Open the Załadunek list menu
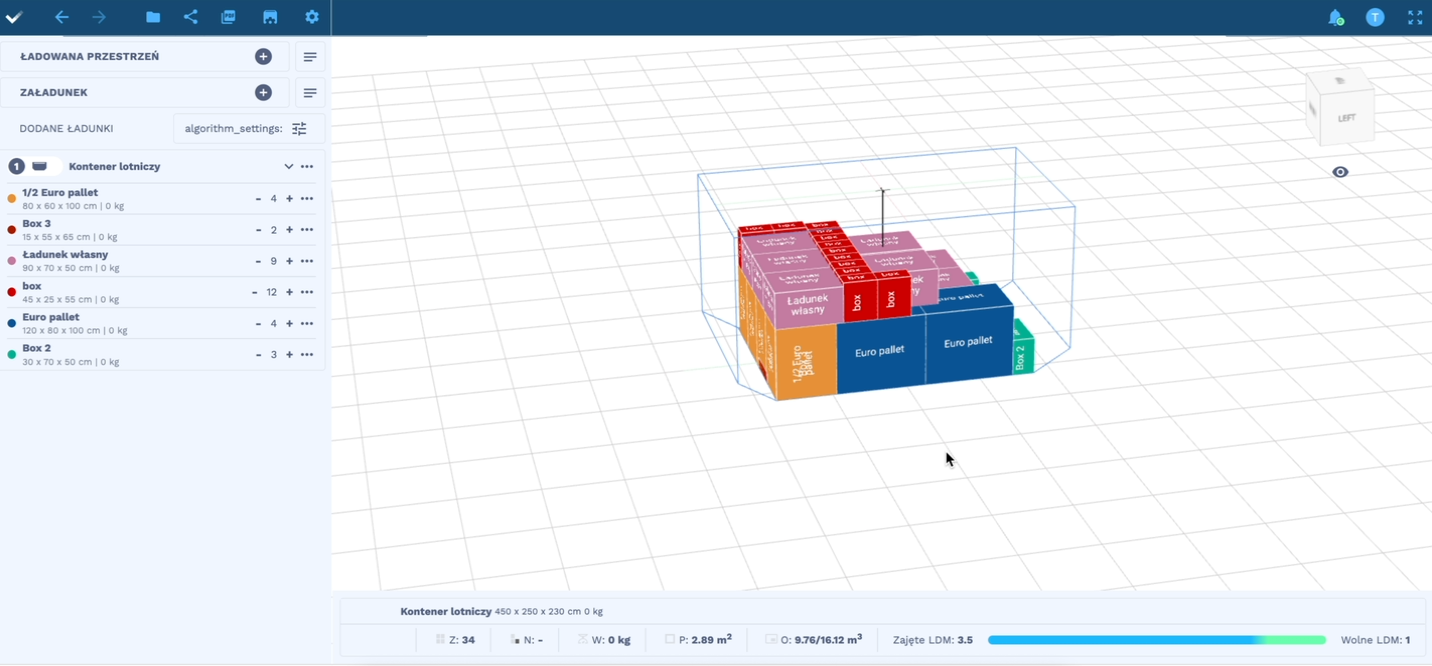1432x666 pixels. [310, 93]
